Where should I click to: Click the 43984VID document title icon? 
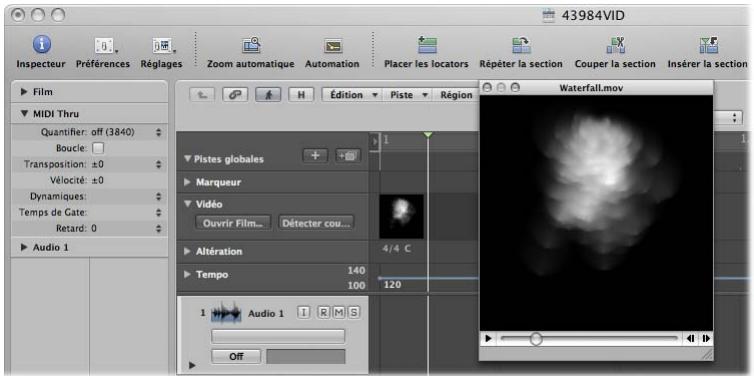coord(548,16)
